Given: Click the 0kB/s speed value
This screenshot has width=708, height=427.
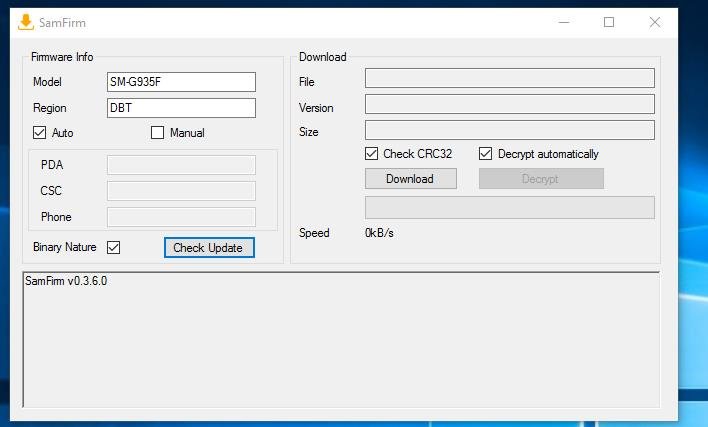Looking at the screenshot, I should [x=379, y=233].
